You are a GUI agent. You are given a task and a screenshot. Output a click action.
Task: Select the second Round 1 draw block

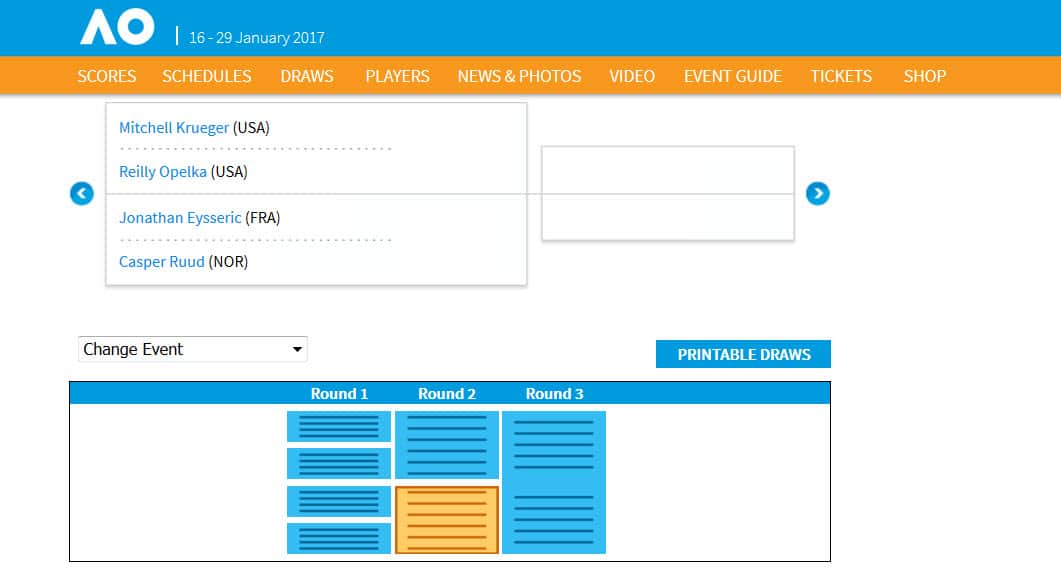(339, 464)
